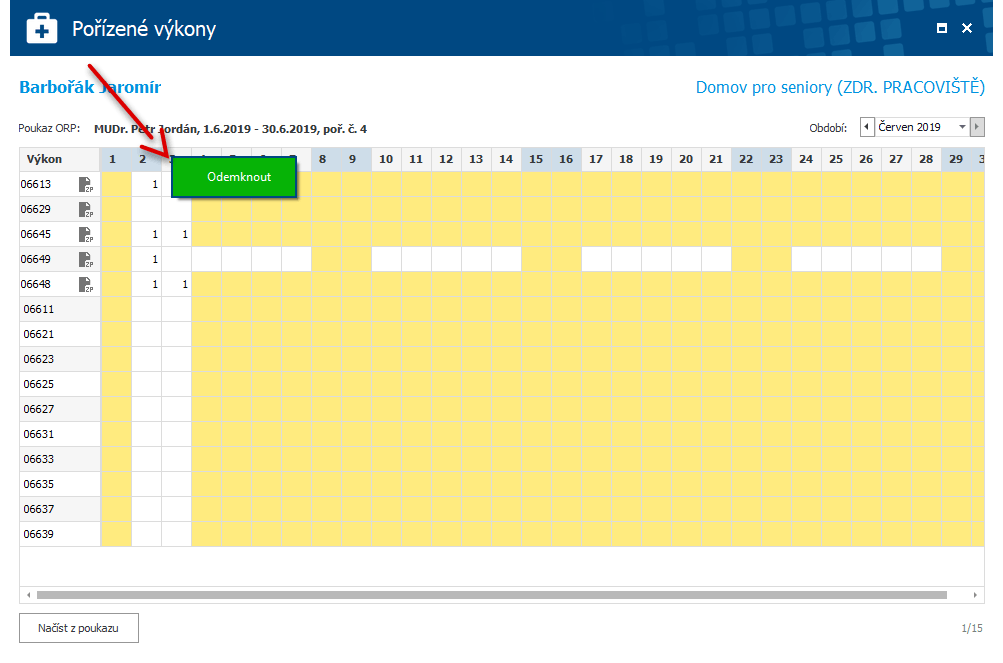This screenshot has width=1003, height=663.
Task: Select day 8 column header
Action: pyautogui.click(x=326, y=159)
